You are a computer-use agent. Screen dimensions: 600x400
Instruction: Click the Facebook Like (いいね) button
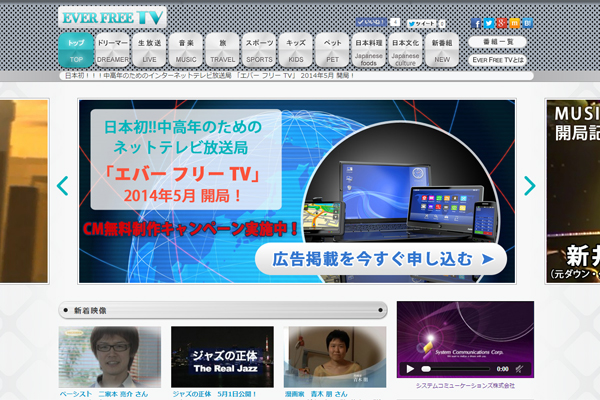tap(371, 22)
